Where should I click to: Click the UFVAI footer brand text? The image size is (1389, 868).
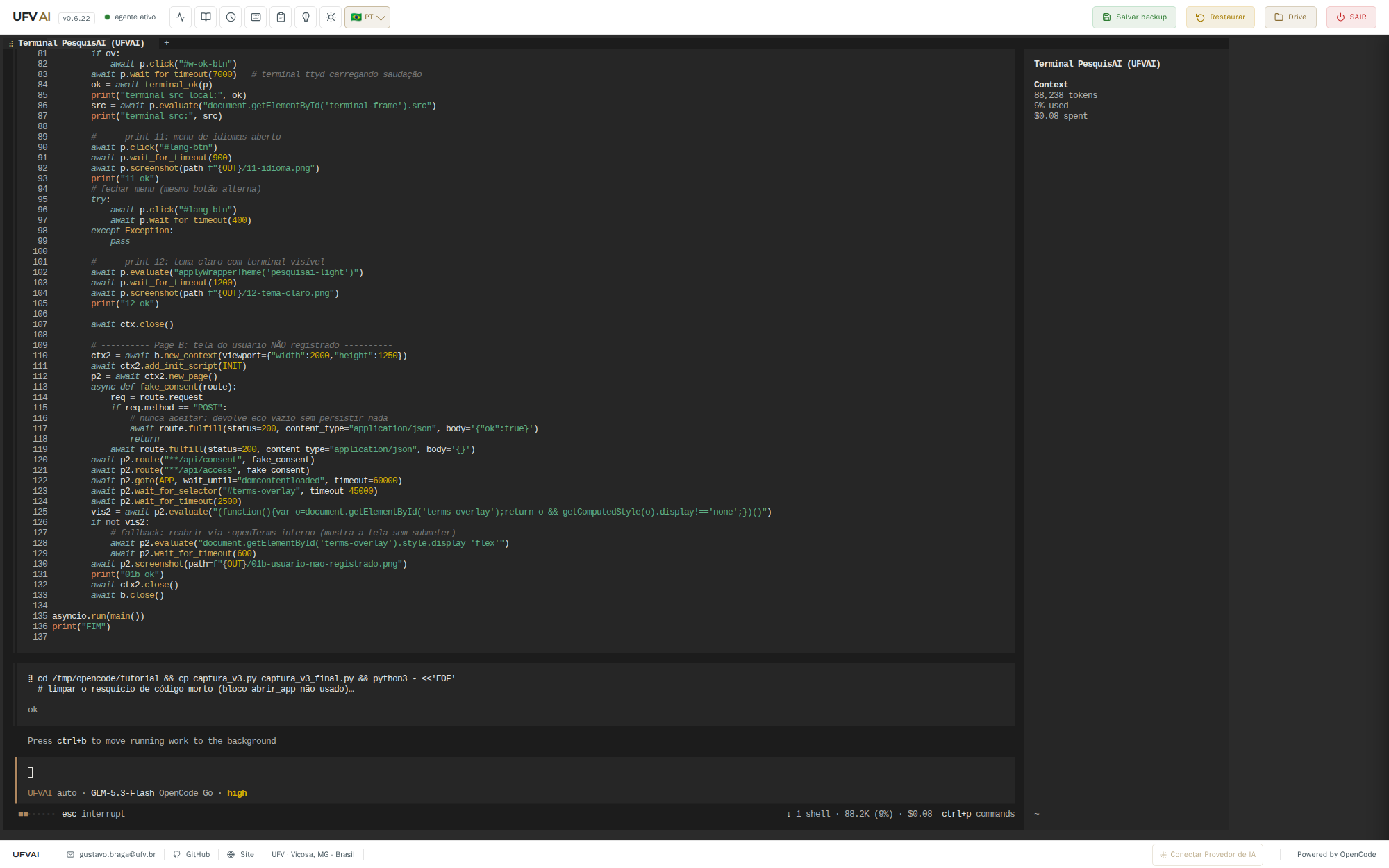[x=26, y=854]
